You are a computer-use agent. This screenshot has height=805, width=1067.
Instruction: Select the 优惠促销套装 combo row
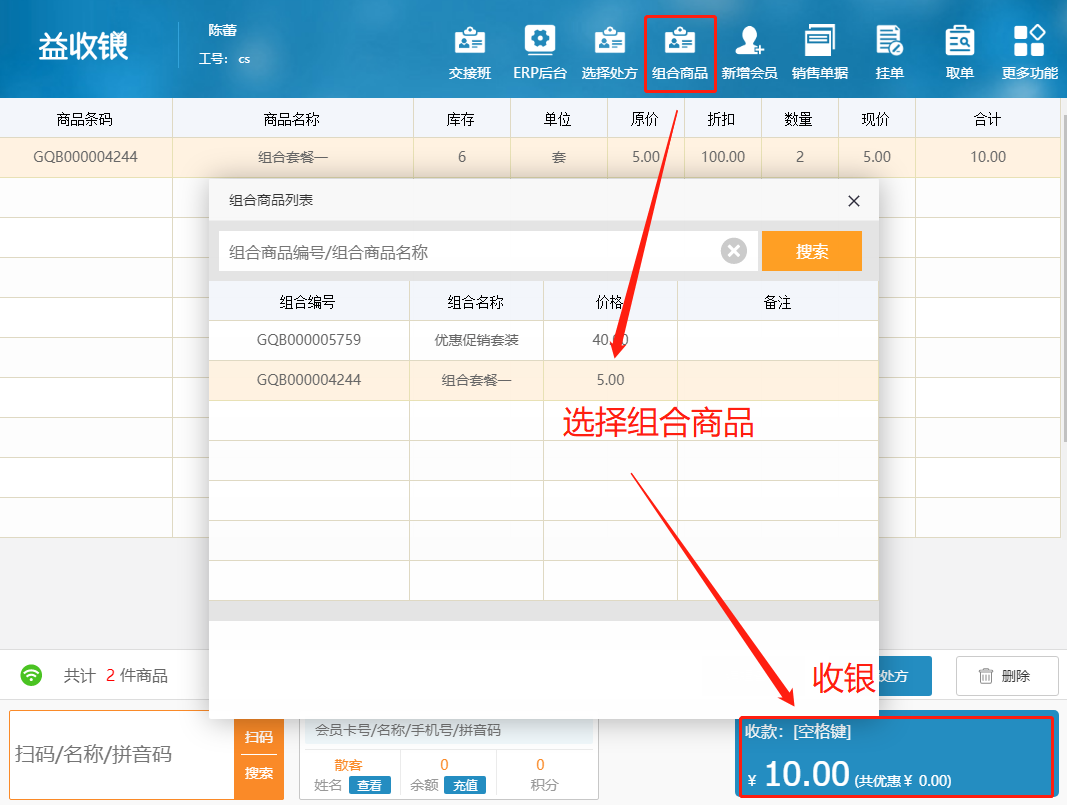(x=476, y=340)
